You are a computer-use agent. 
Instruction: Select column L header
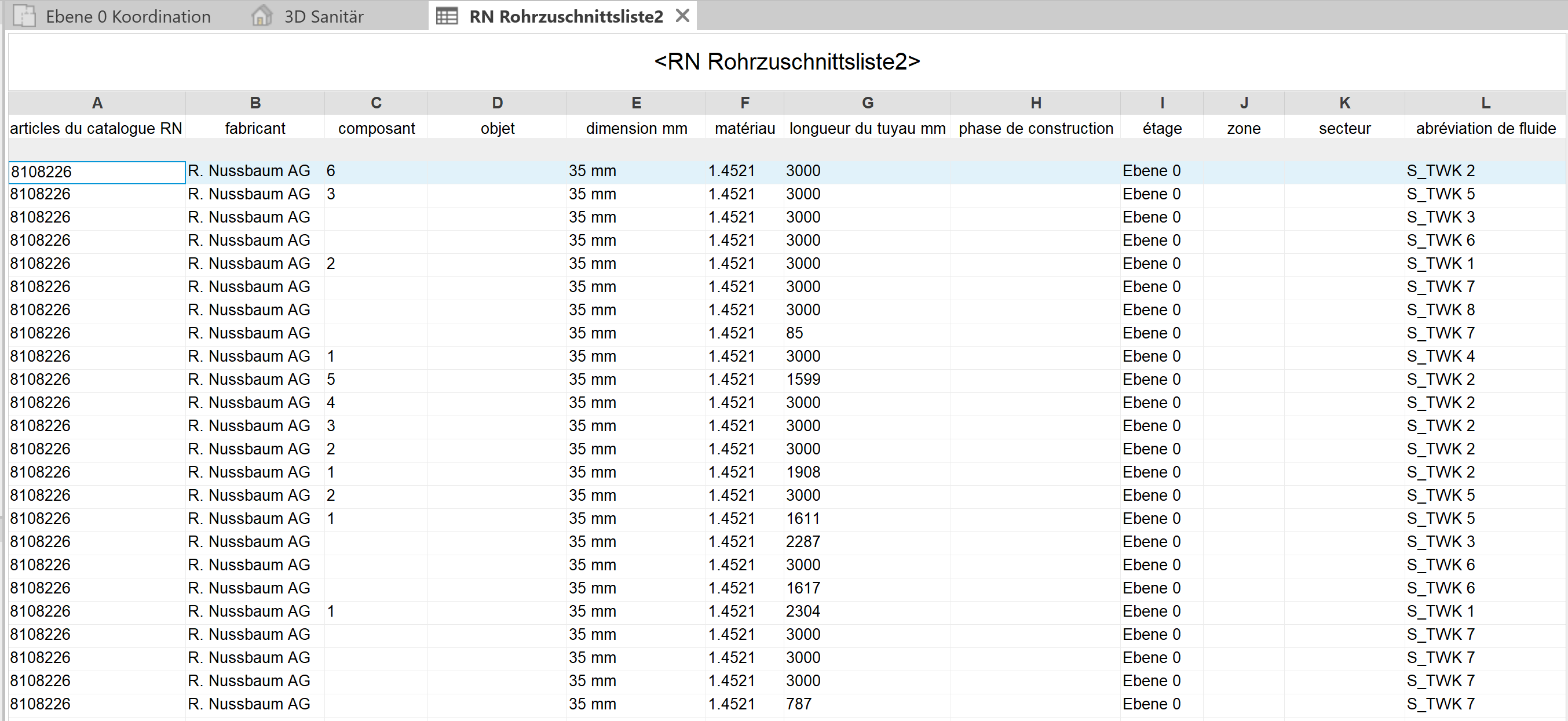coord(1485,103)
